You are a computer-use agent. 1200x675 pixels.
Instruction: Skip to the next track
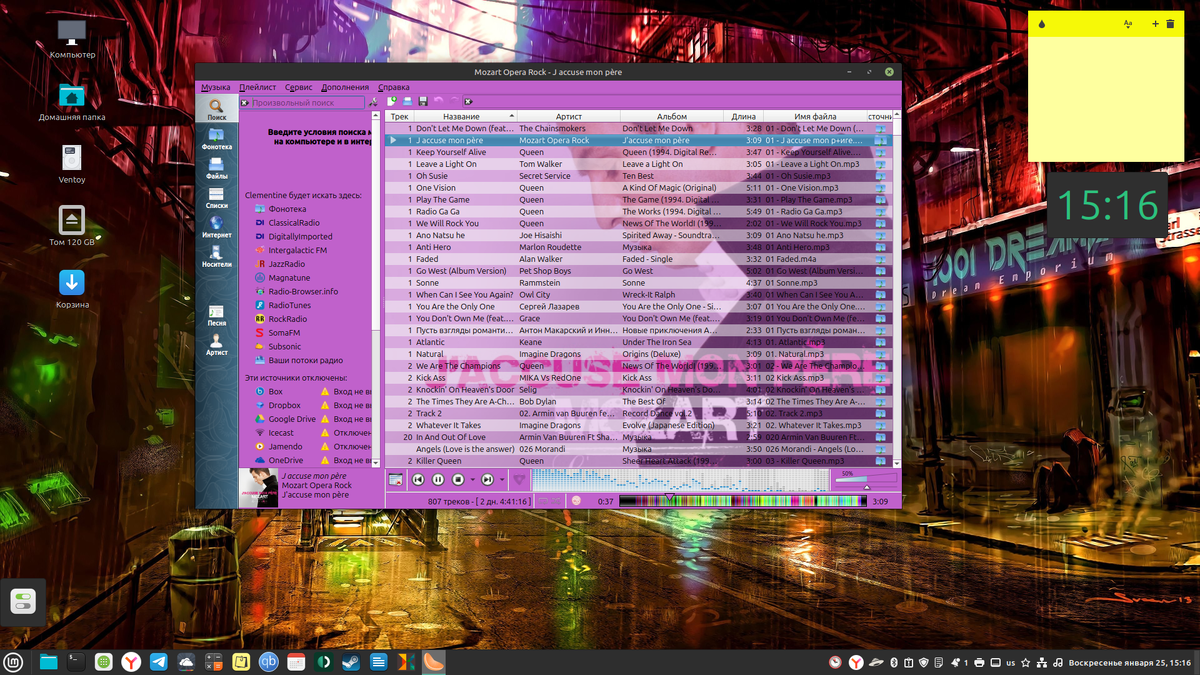487,480
